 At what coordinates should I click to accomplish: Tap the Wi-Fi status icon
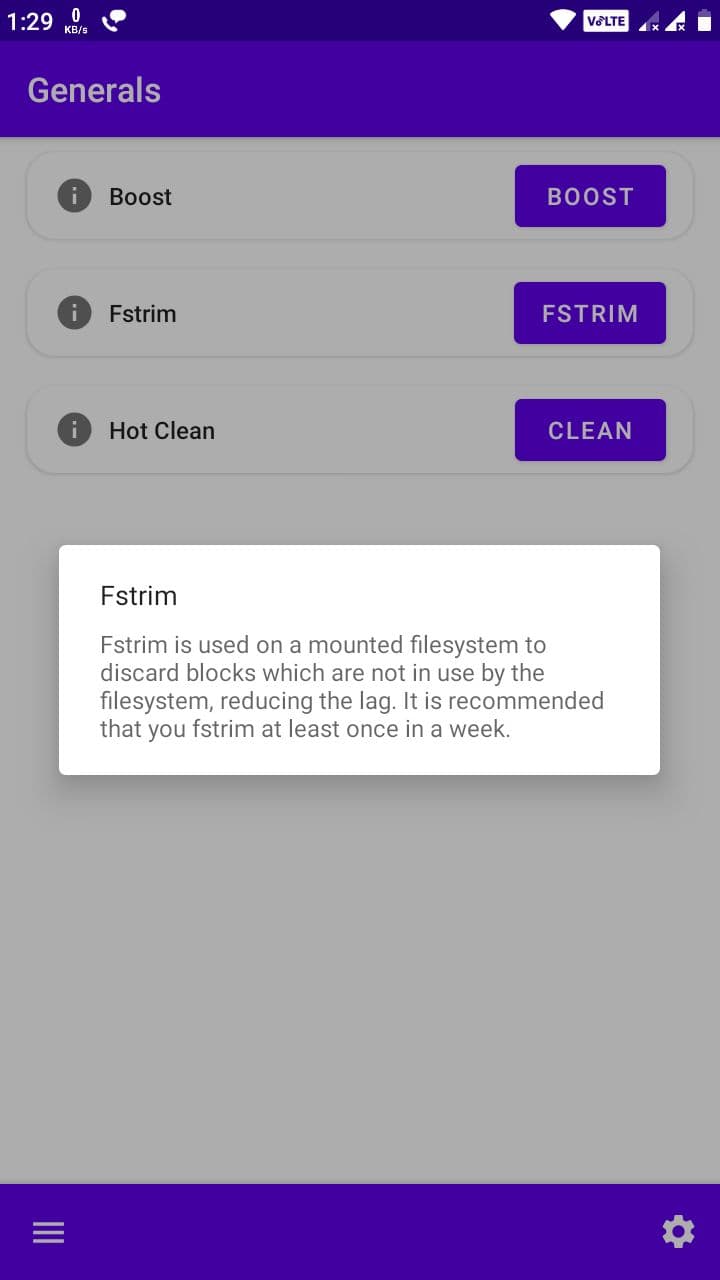[x=563, y=20]
